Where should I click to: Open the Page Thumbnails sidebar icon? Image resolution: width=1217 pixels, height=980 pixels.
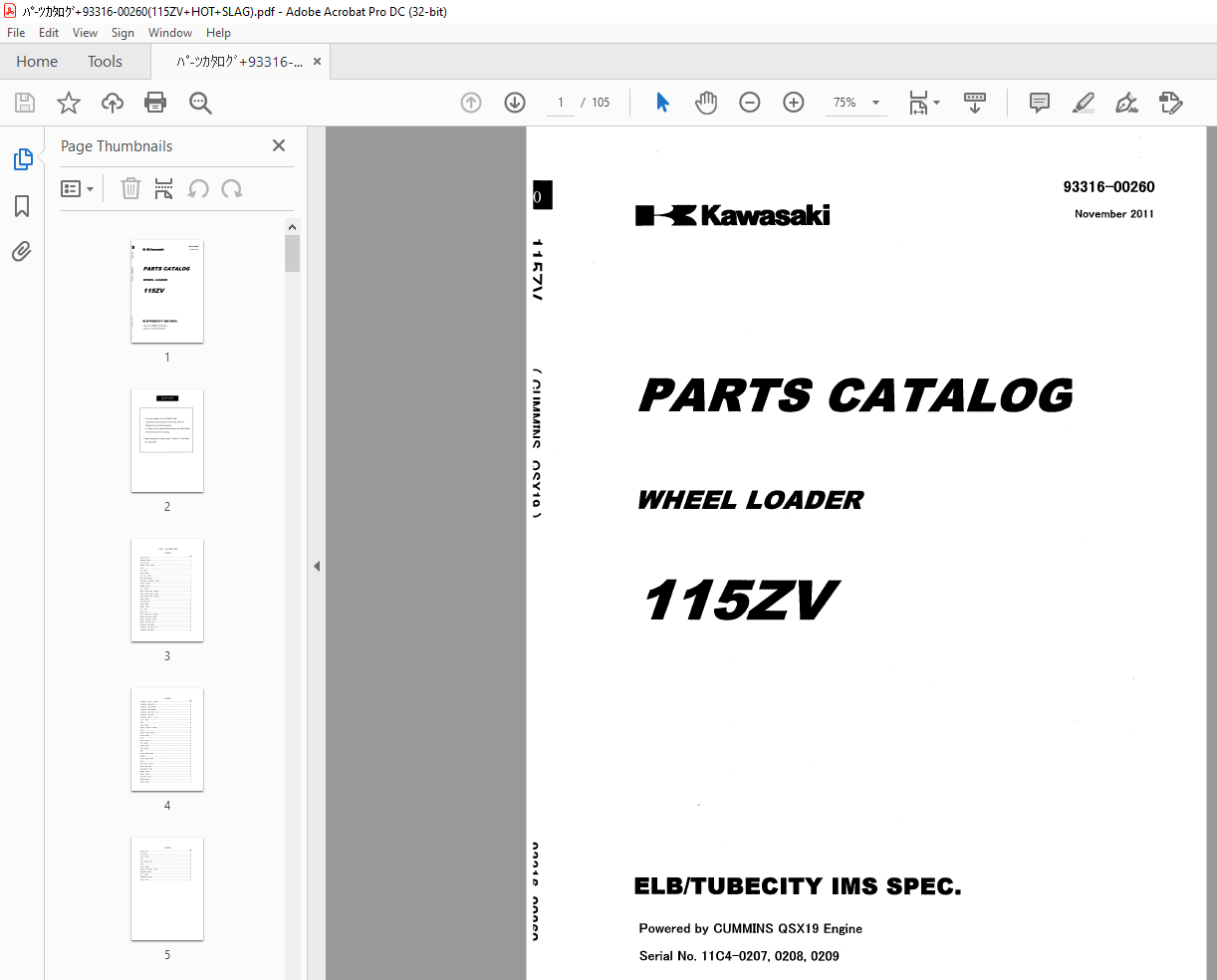pyautogui.click(x=22, y=159)
